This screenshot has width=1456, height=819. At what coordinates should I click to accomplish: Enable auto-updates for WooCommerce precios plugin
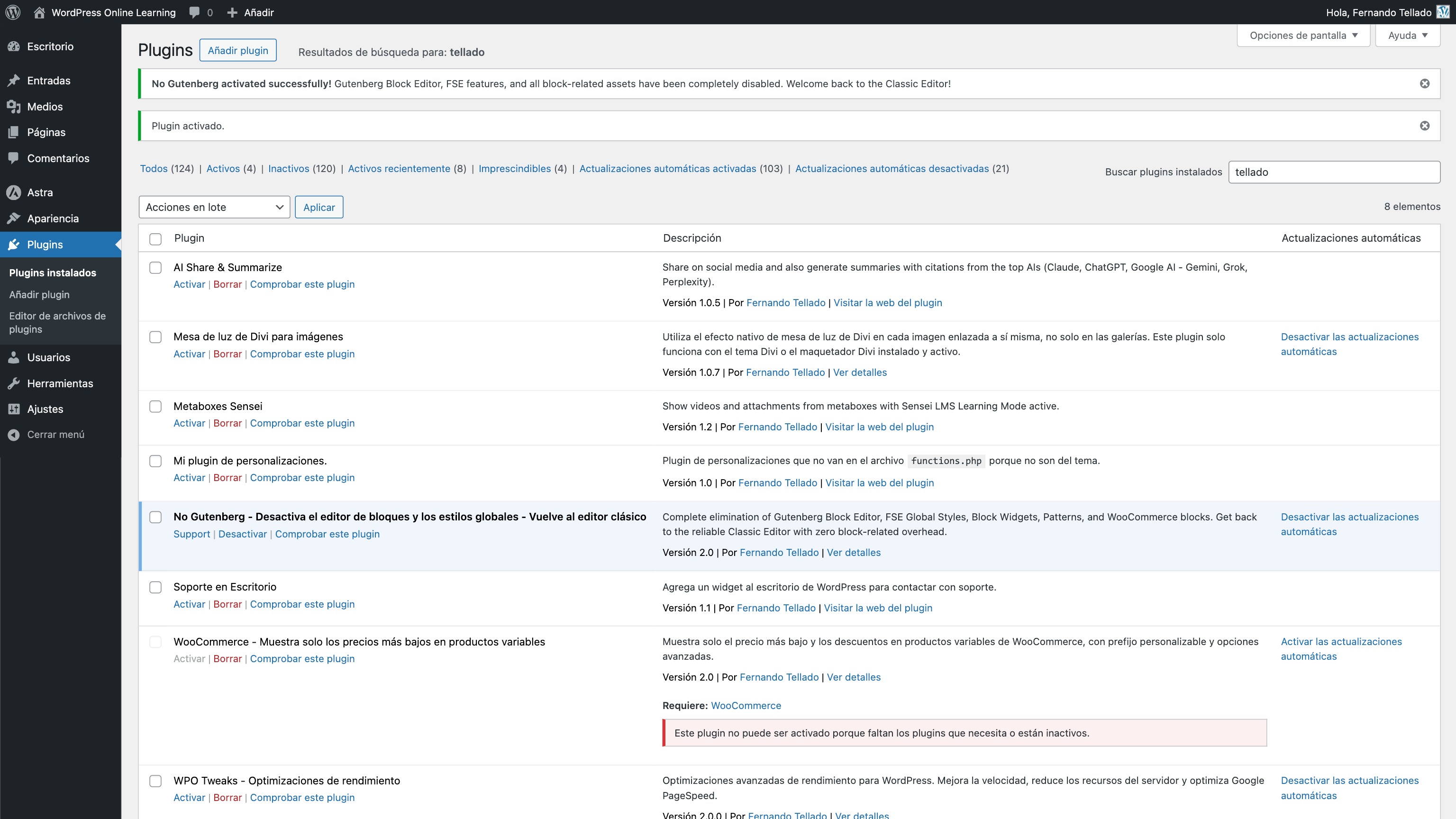tap(1341, 649)
